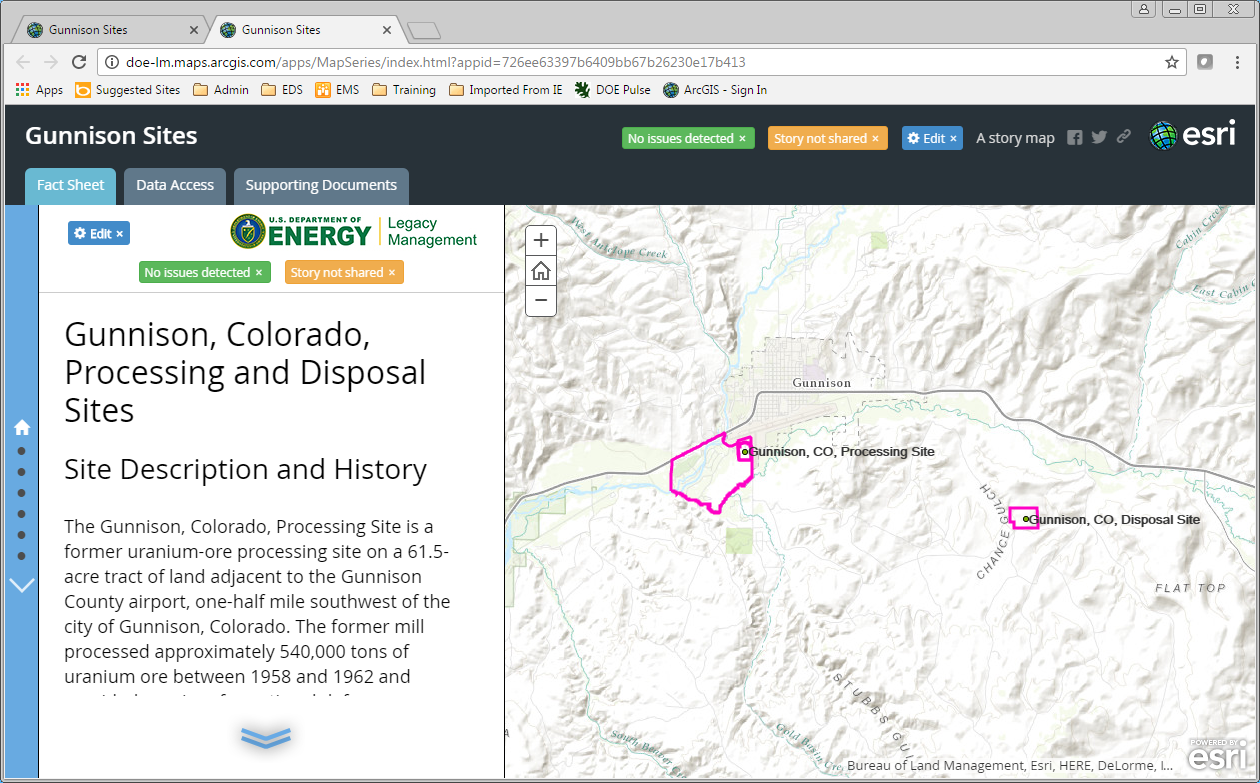Go to home section in side navigation
1260x783 pixels.
(22, 427)
